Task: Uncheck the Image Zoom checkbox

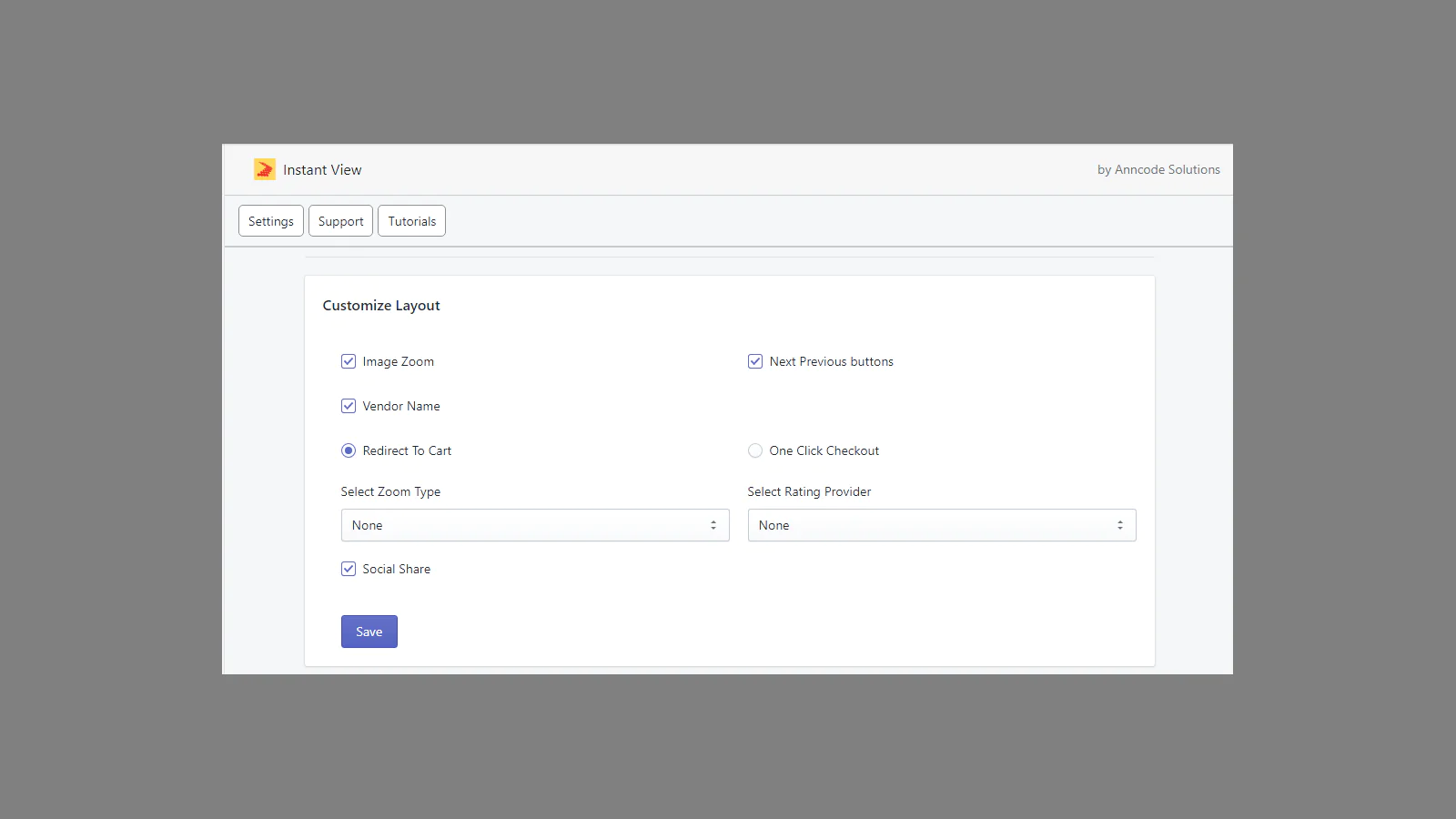Action: point(349,361)
